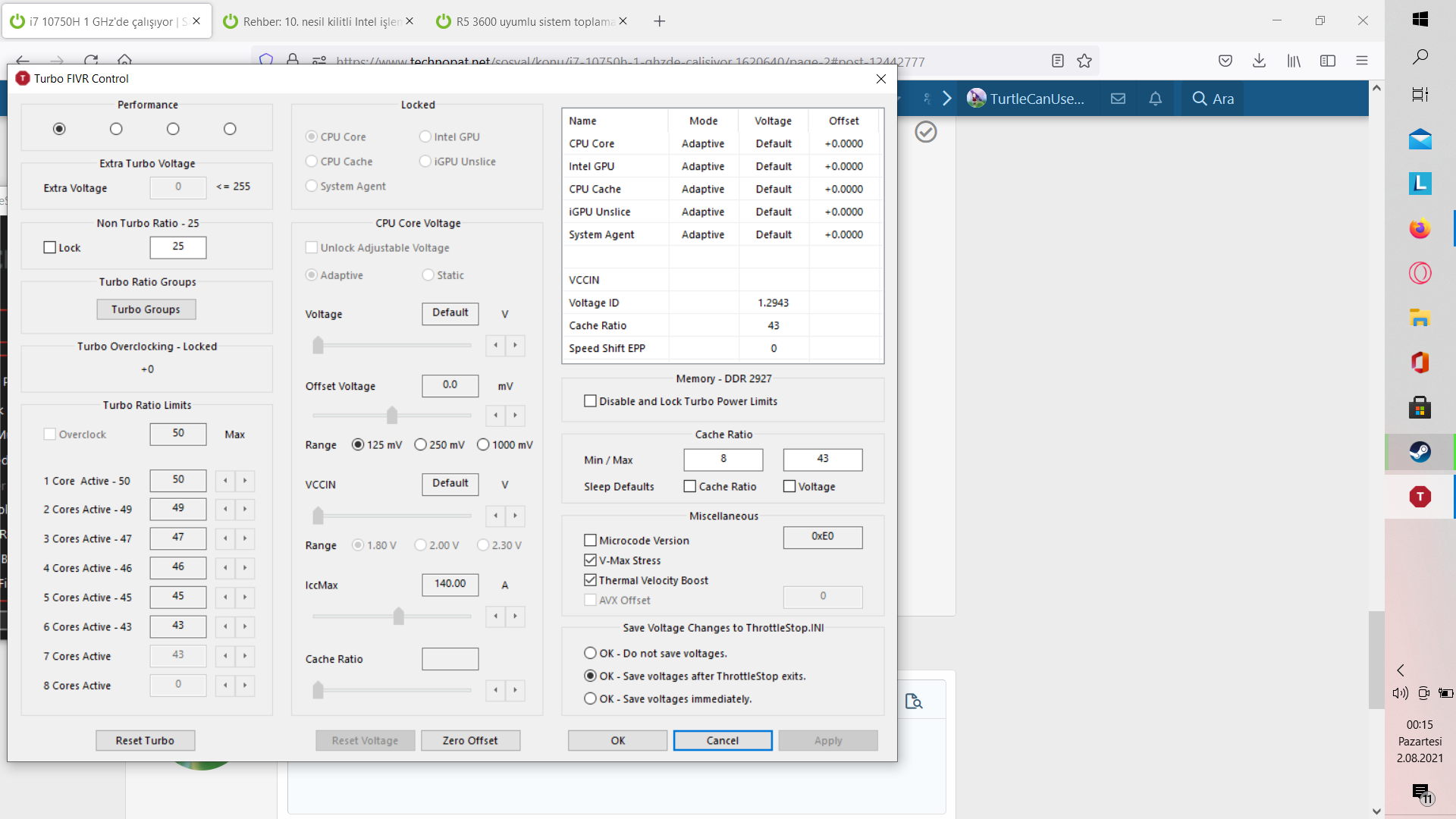This screenshot has width=1456, height=819.
Task: Open the forum inbox envelope icon
Action: (x=1118, y=99)
